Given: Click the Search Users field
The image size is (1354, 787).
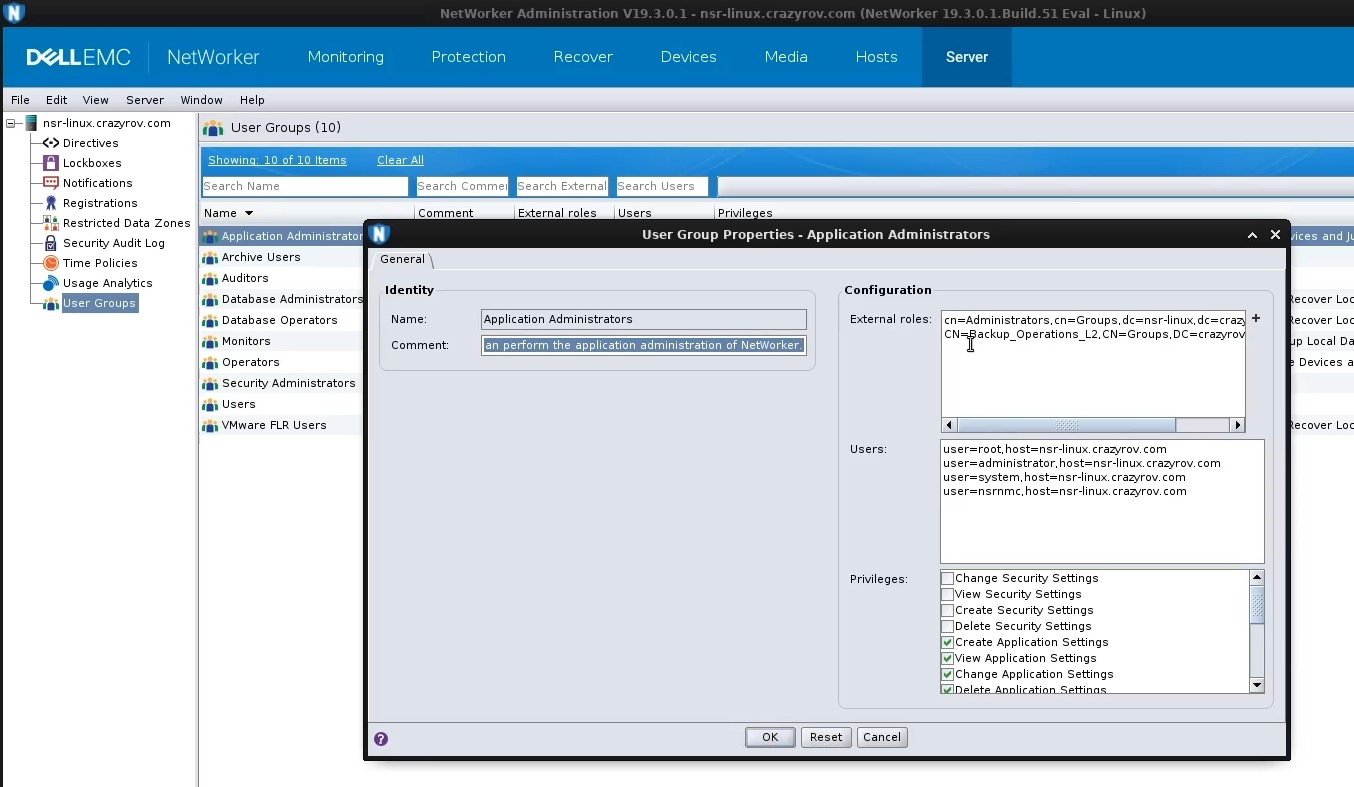Looking at the screenshot, I should (662, 186).
